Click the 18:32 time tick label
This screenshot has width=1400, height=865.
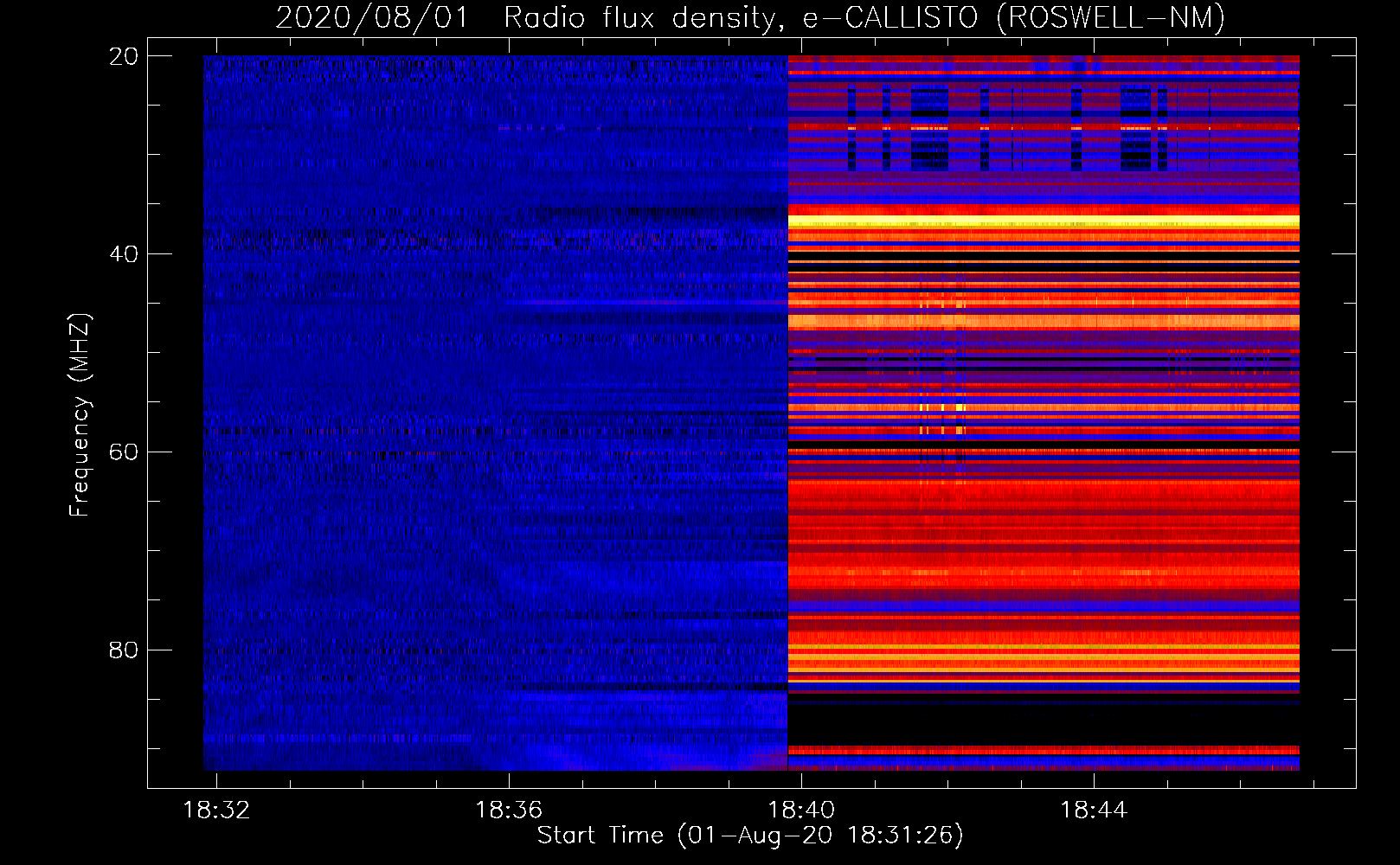(216, 810)
